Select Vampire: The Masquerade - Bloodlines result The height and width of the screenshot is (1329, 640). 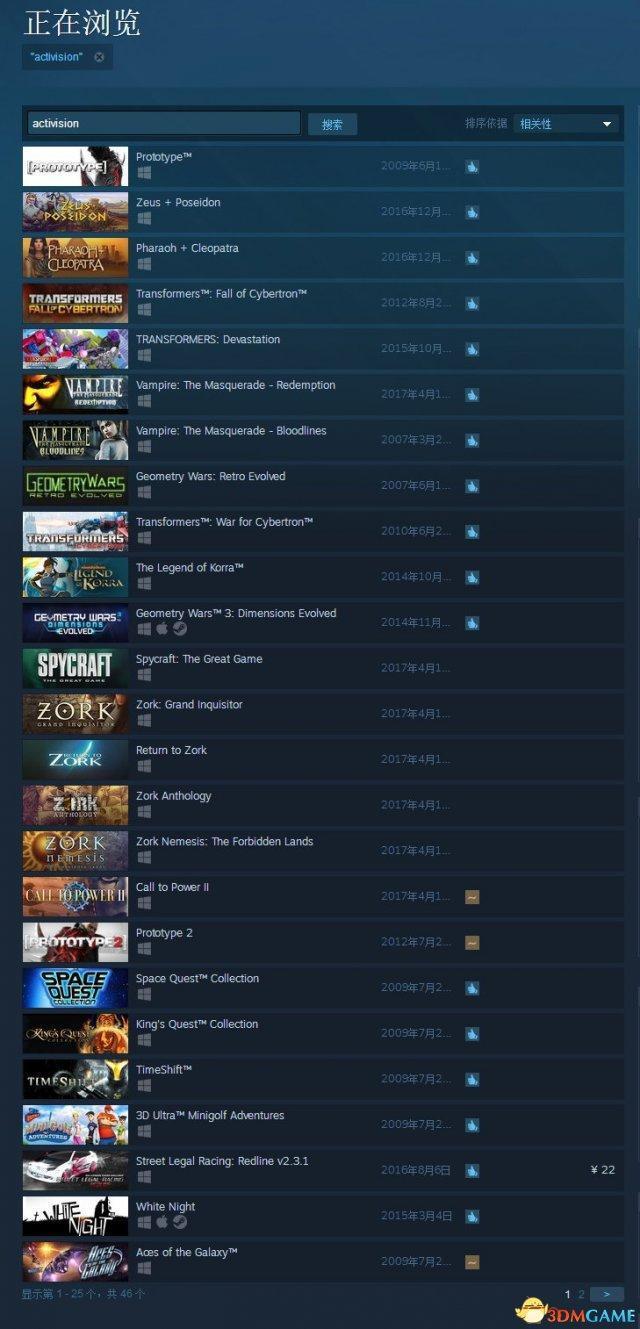322,440
